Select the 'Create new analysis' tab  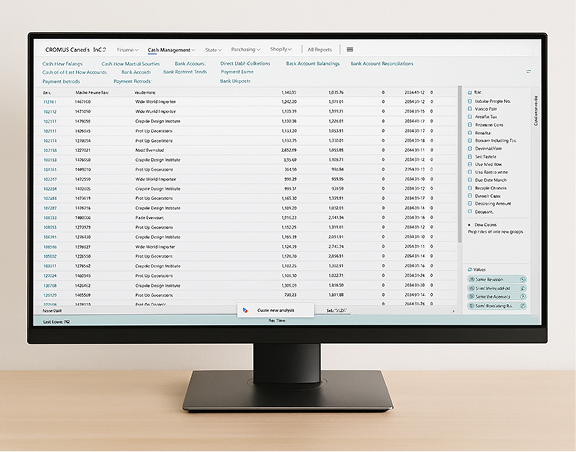tap(276, 311)
